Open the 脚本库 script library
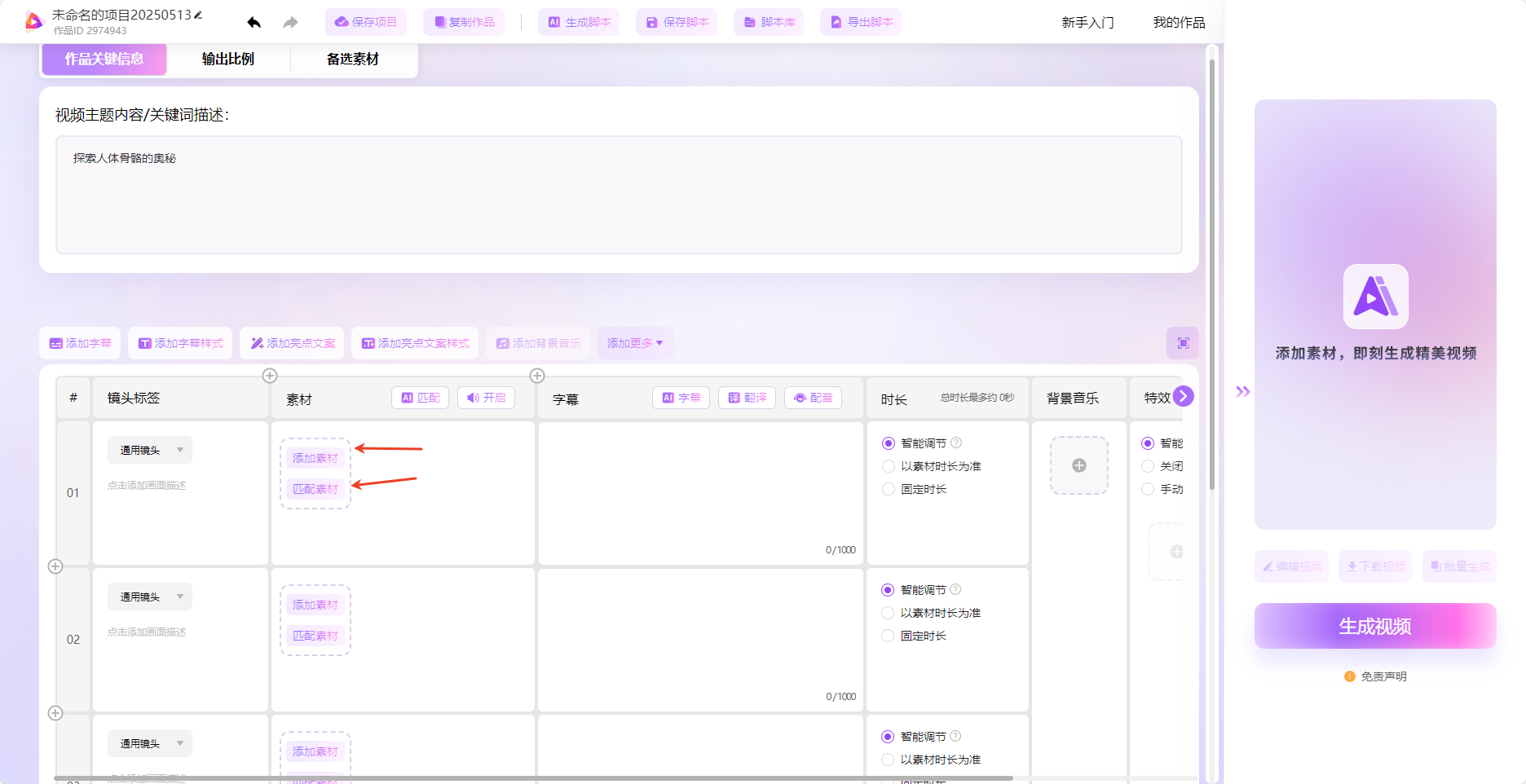Screen dimensions: 1526x784 point(767,22)
